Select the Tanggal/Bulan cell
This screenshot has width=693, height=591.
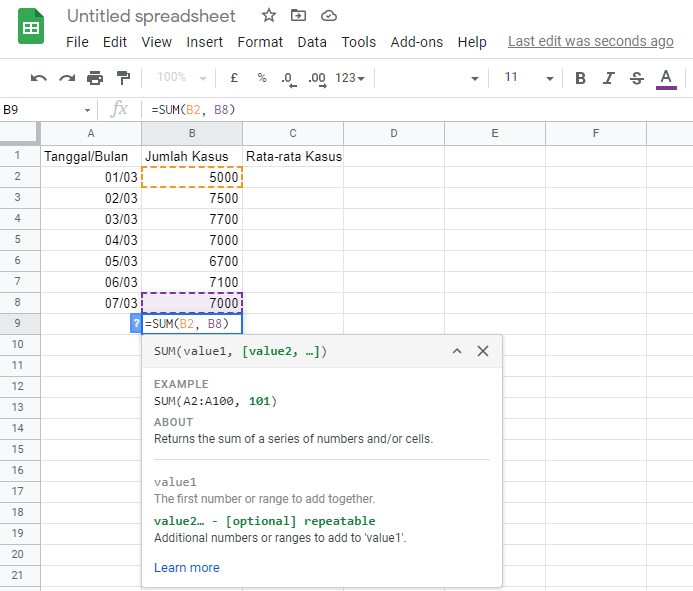click(x=91, y=156)
